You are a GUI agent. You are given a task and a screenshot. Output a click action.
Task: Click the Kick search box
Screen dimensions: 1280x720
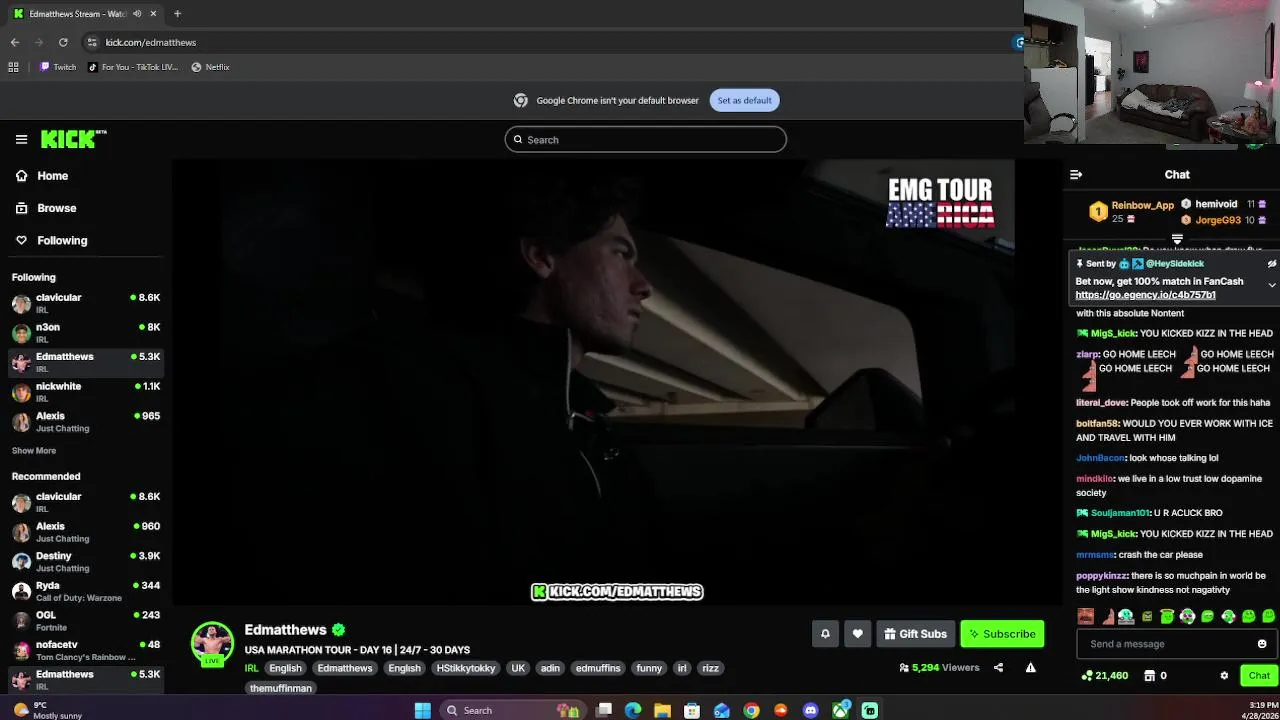[x=645, y=140]
